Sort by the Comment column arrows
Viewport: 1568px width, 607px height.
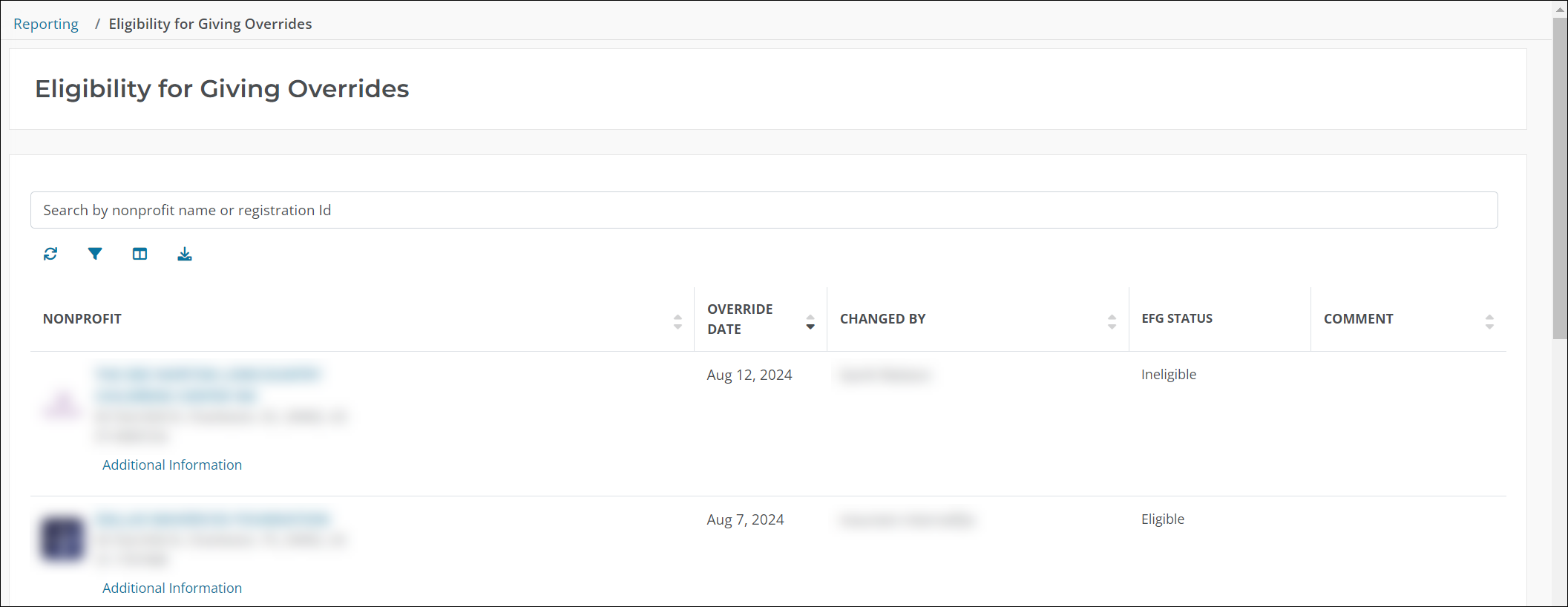click(x=1489, y=321)
